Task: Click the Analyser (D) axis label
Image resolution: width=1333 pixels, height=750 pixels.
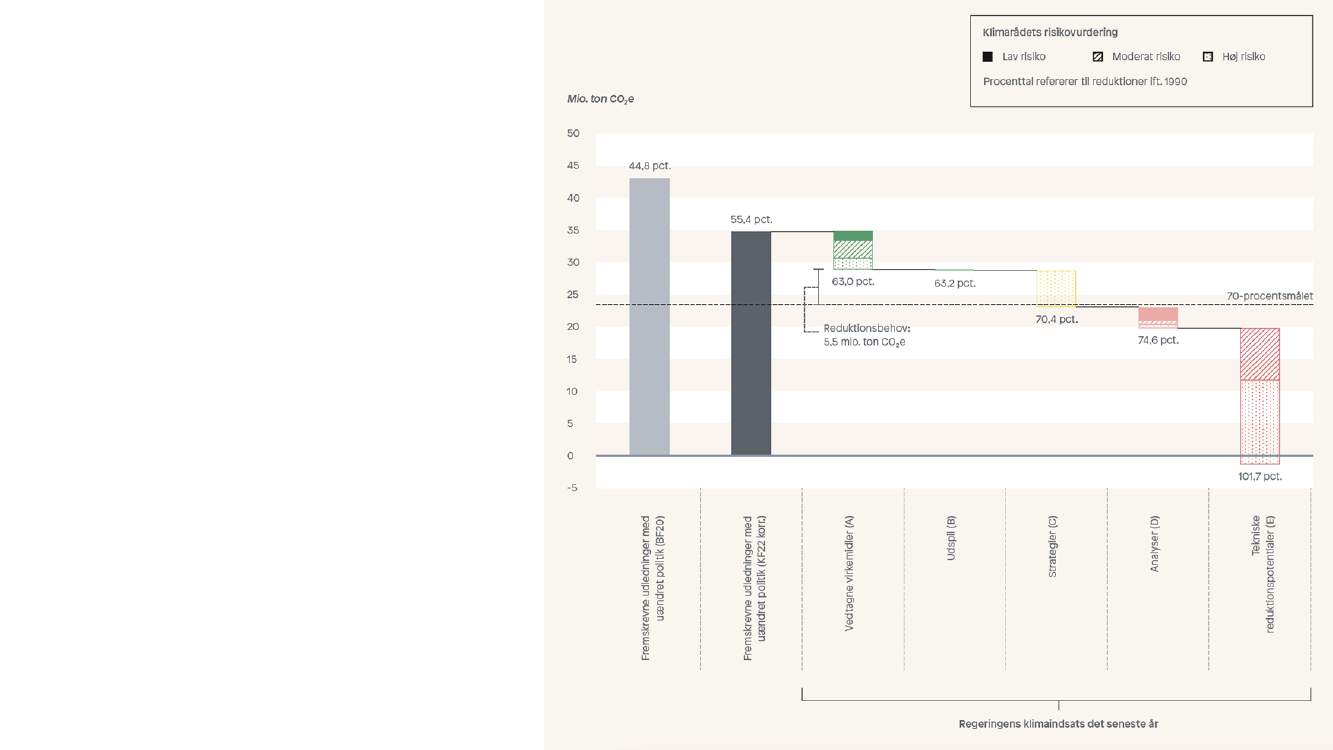Action: pyautogui.click(x=1155, y=544)
